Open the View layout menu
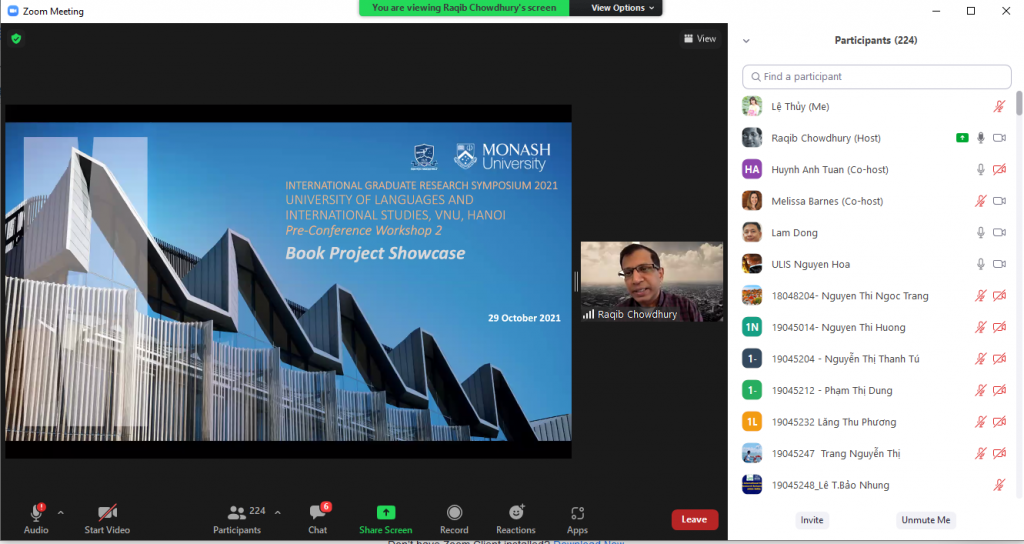 click(x=700, y=39)
